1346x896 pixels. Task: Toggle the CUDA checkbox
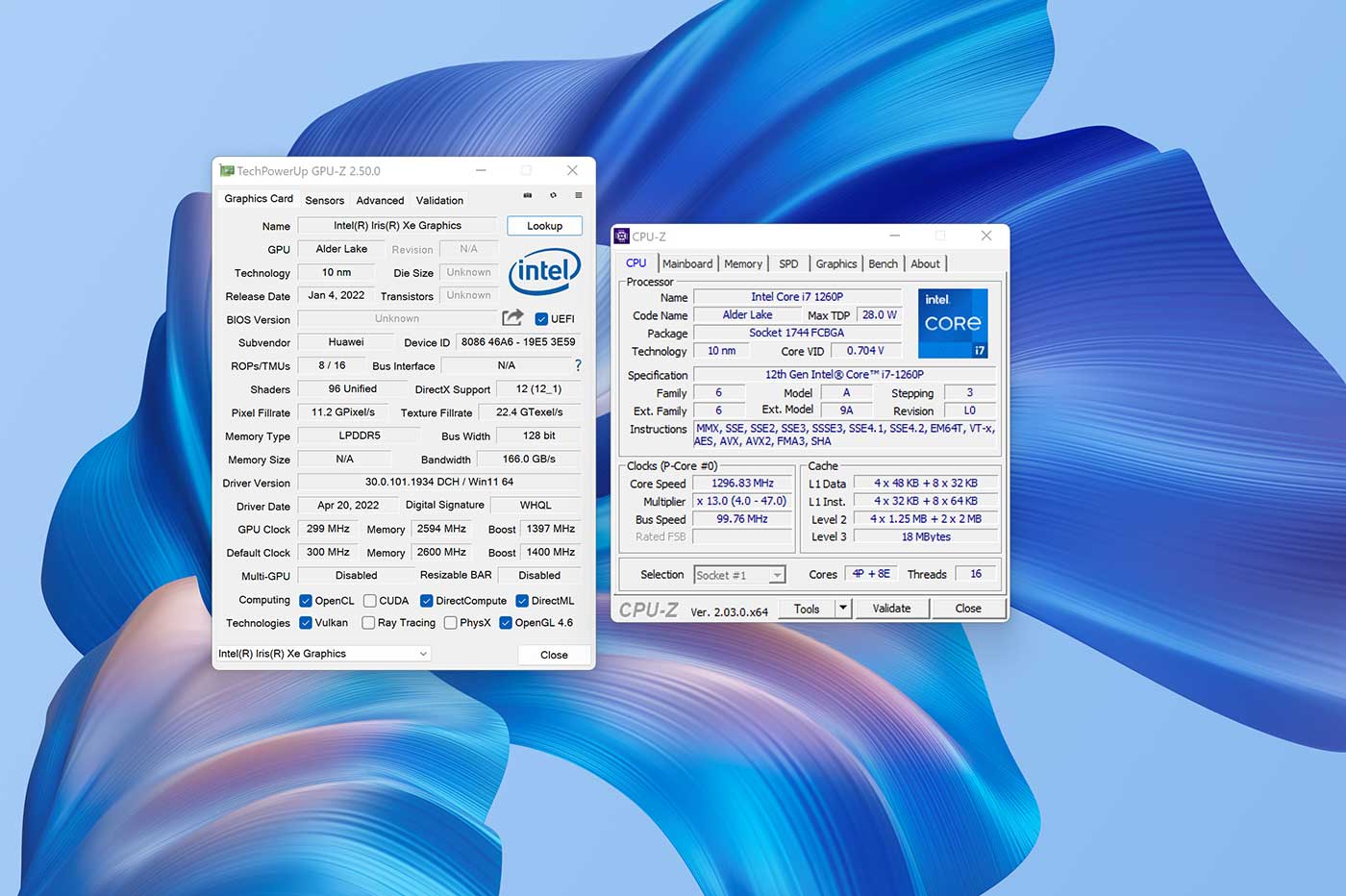click(369, 601)
